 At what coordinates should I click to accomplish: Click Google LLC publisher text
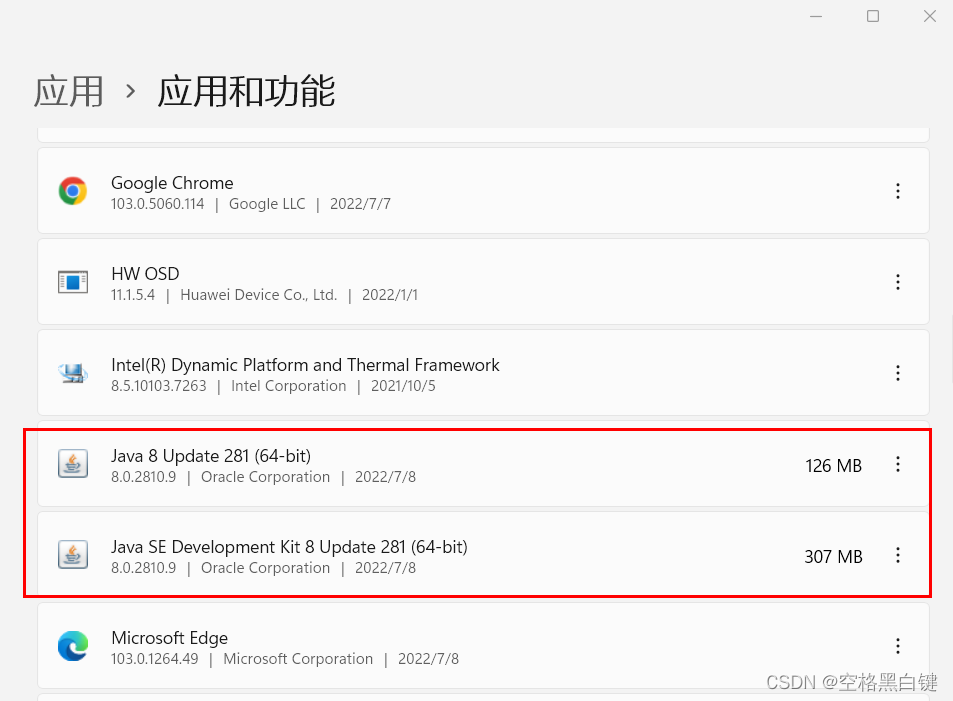[x=267, y=204]
